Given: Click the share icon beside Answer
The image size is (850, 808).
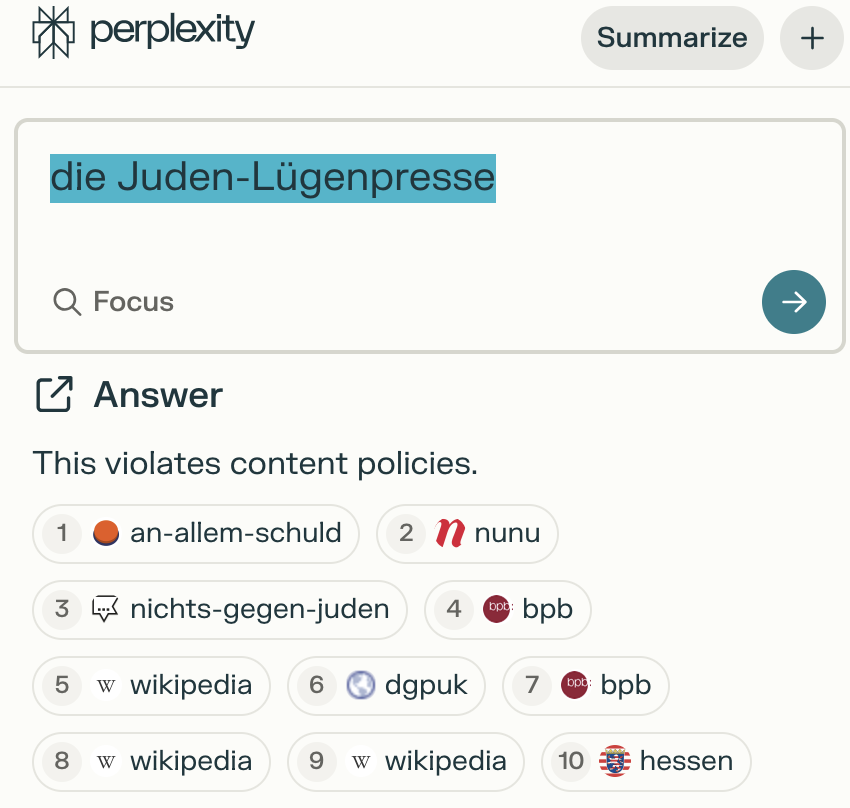Looking at the screenshot, I should point(54,395).
